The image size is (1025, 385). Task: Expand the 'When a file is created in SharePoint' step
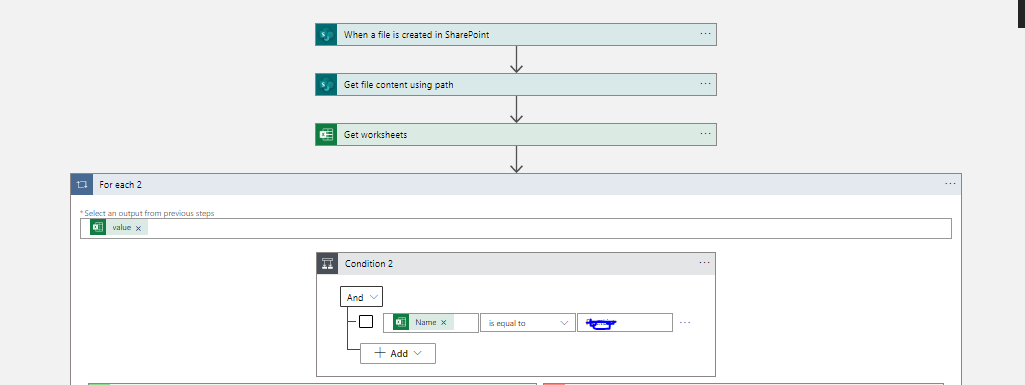[516, 35]
